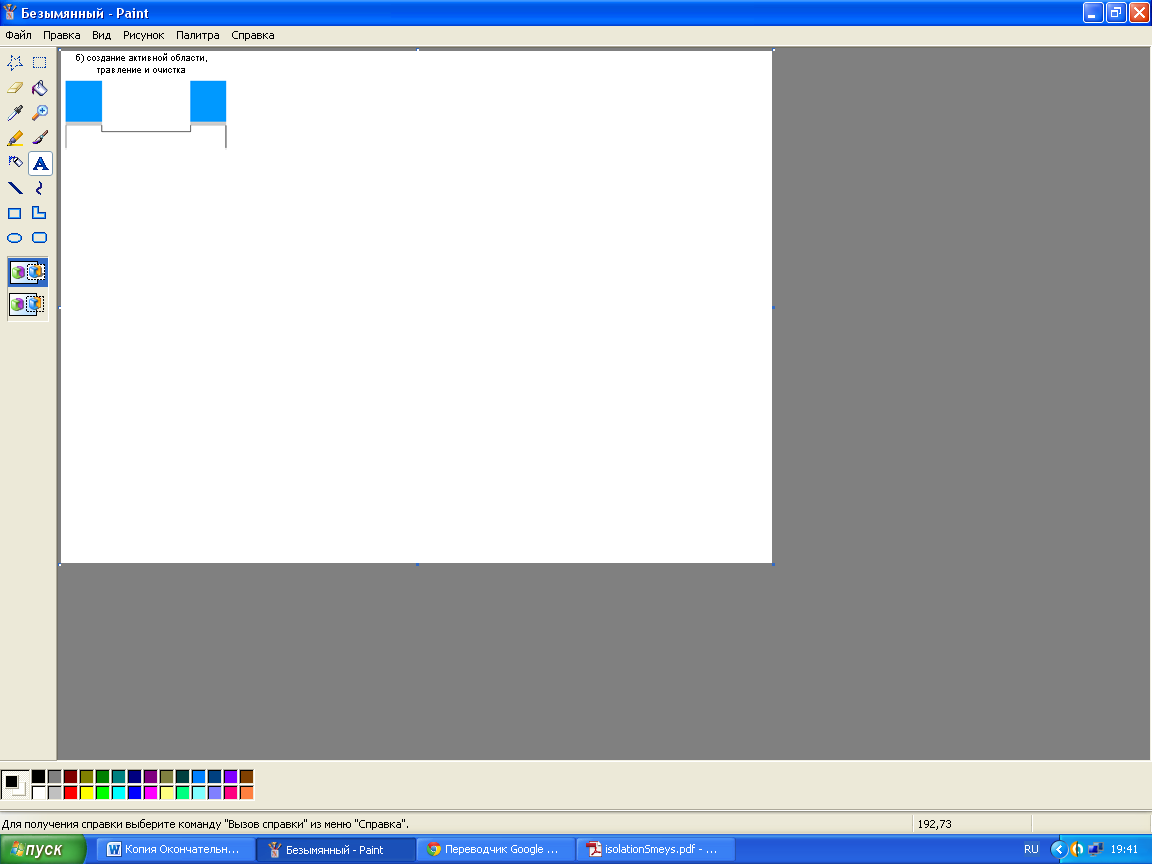Pick pure blue palette swatch
The width and height of the screenshot is (1152, 864).
pyautogui.click(x=134, y=793)
